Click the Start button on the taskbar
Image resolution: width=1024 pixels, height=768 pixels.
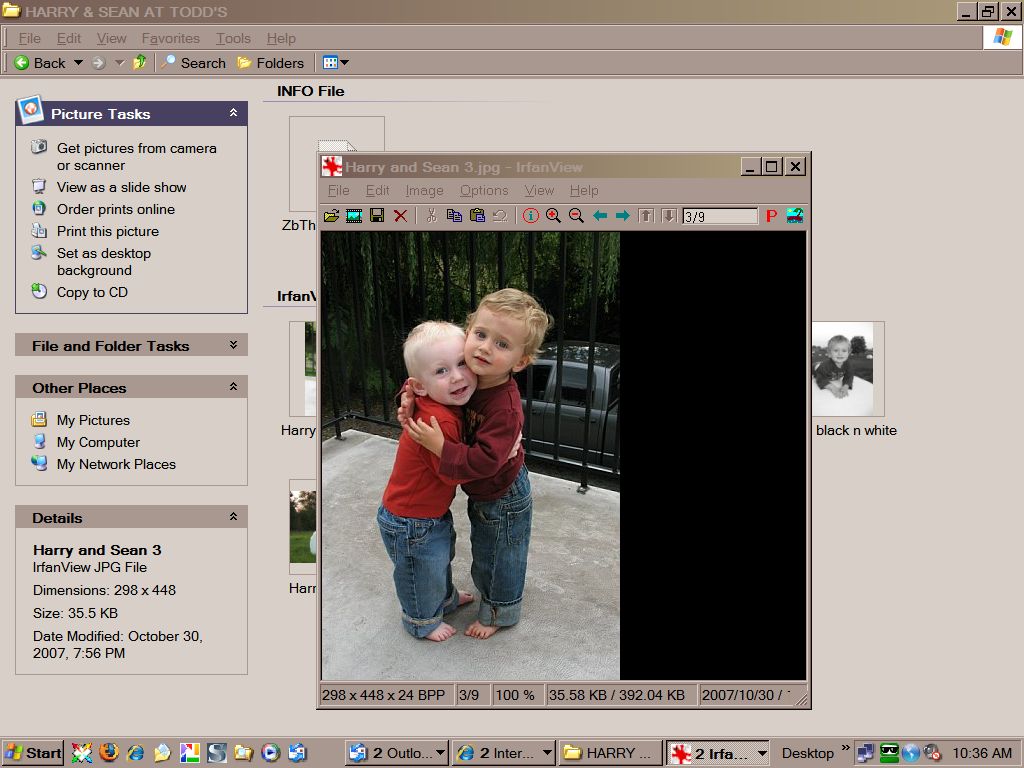(x=33, y=753)
